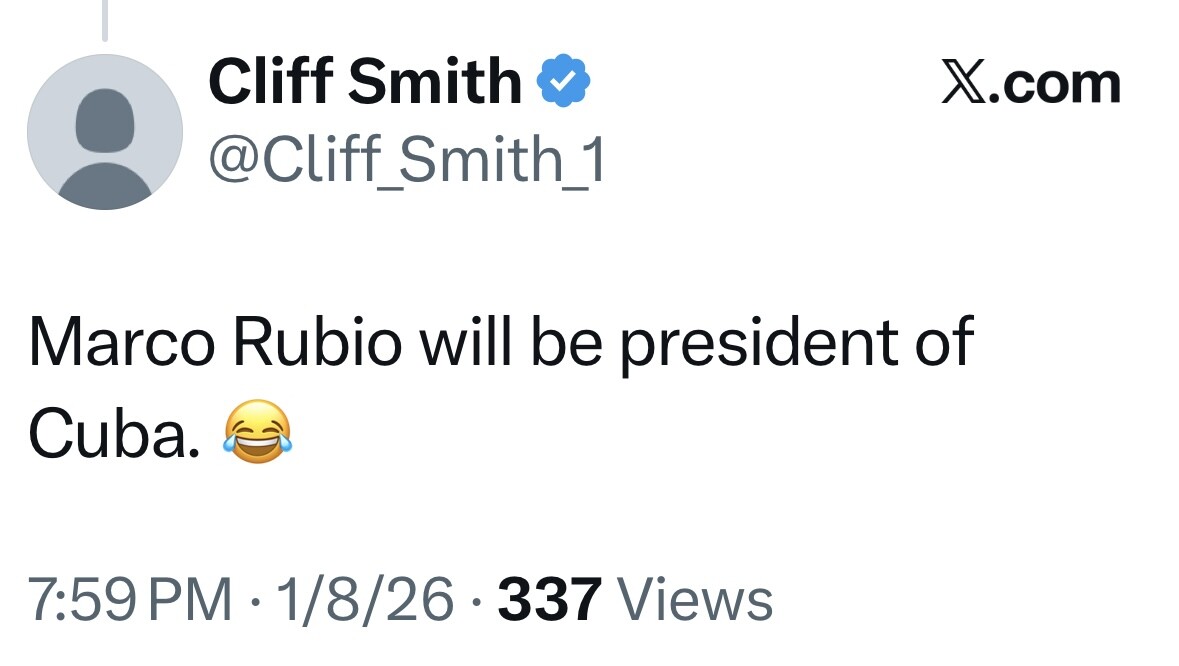Click the word Views
Image resolution: width=1179 pixels, height=666 pixels.
tap(696, 600)
